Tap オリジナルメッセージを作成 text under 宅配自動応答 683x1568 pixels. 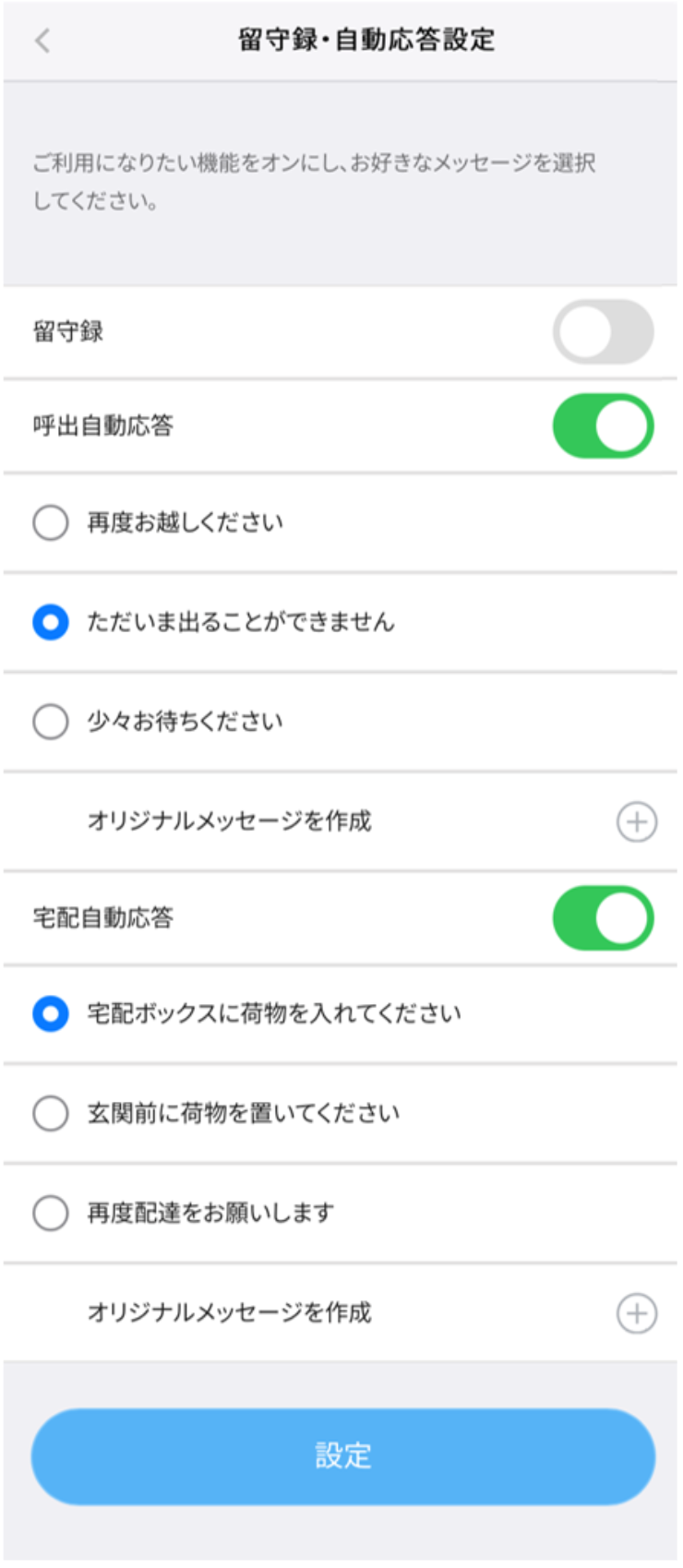coord(229,1312)
